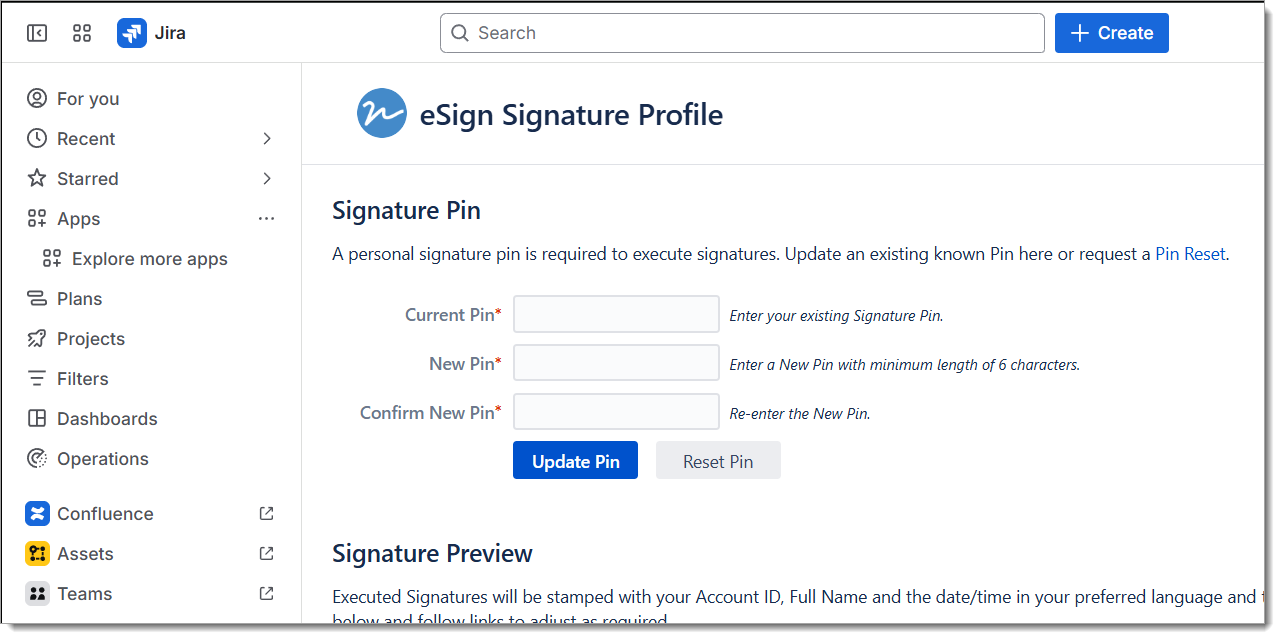Screen dimensions: 1280x639
Task: Click the Apps more options ellipsis
Action: (x=266, y=219)
